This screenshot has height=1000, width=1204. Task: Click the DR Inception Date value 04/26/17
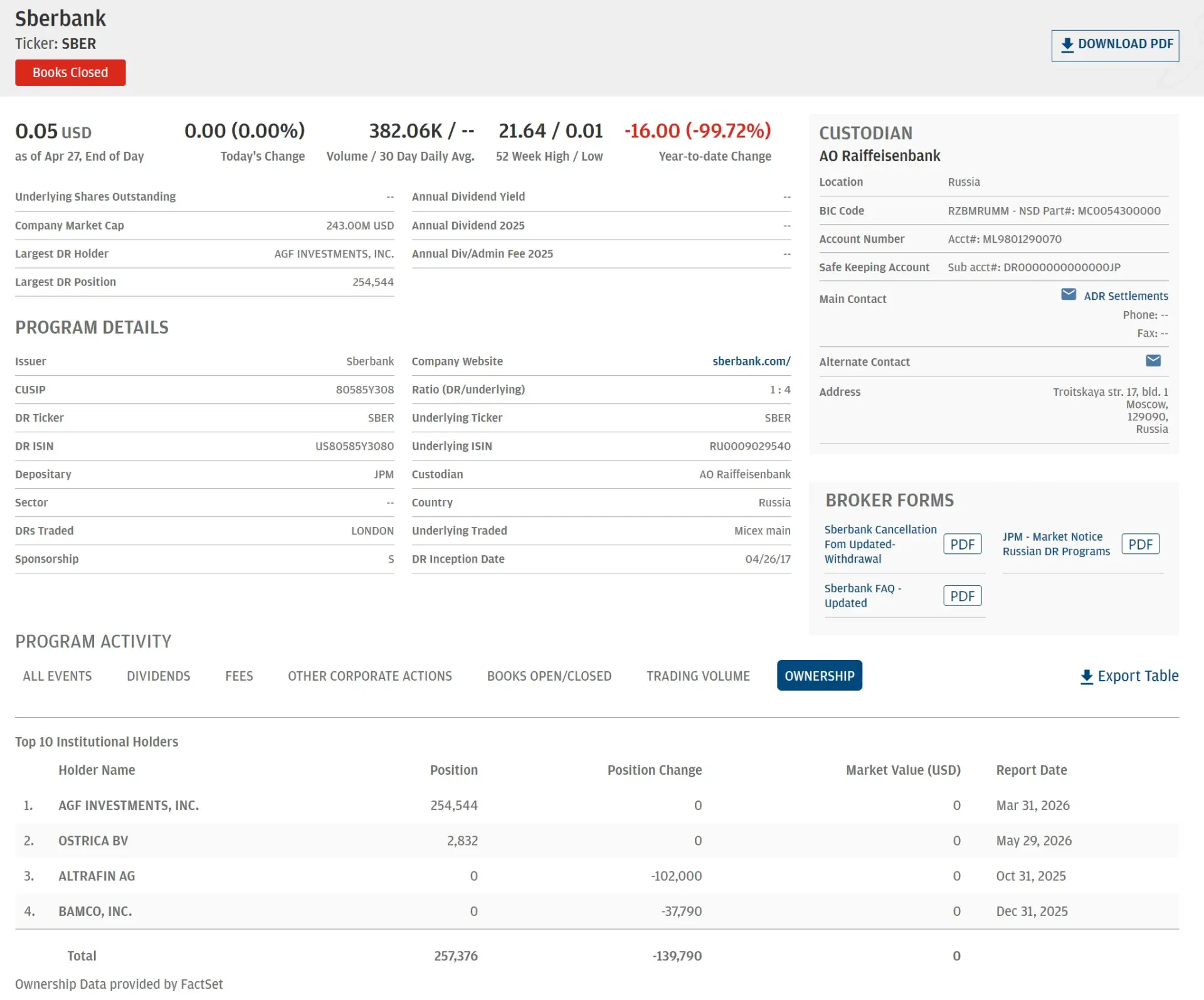pos(768,559)
